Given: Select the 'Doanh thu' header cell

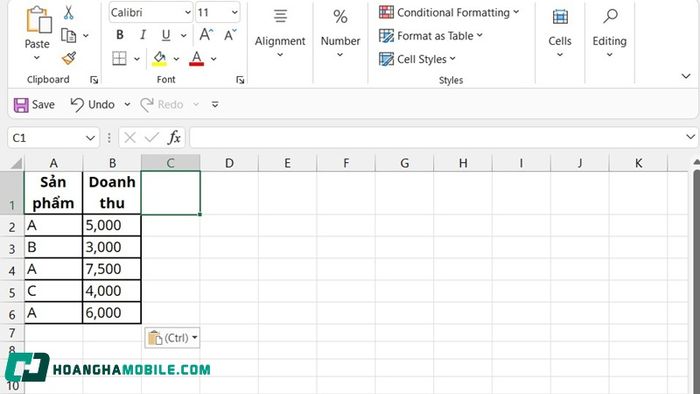Looking at the screenshot, I should [x=112, y=193].
